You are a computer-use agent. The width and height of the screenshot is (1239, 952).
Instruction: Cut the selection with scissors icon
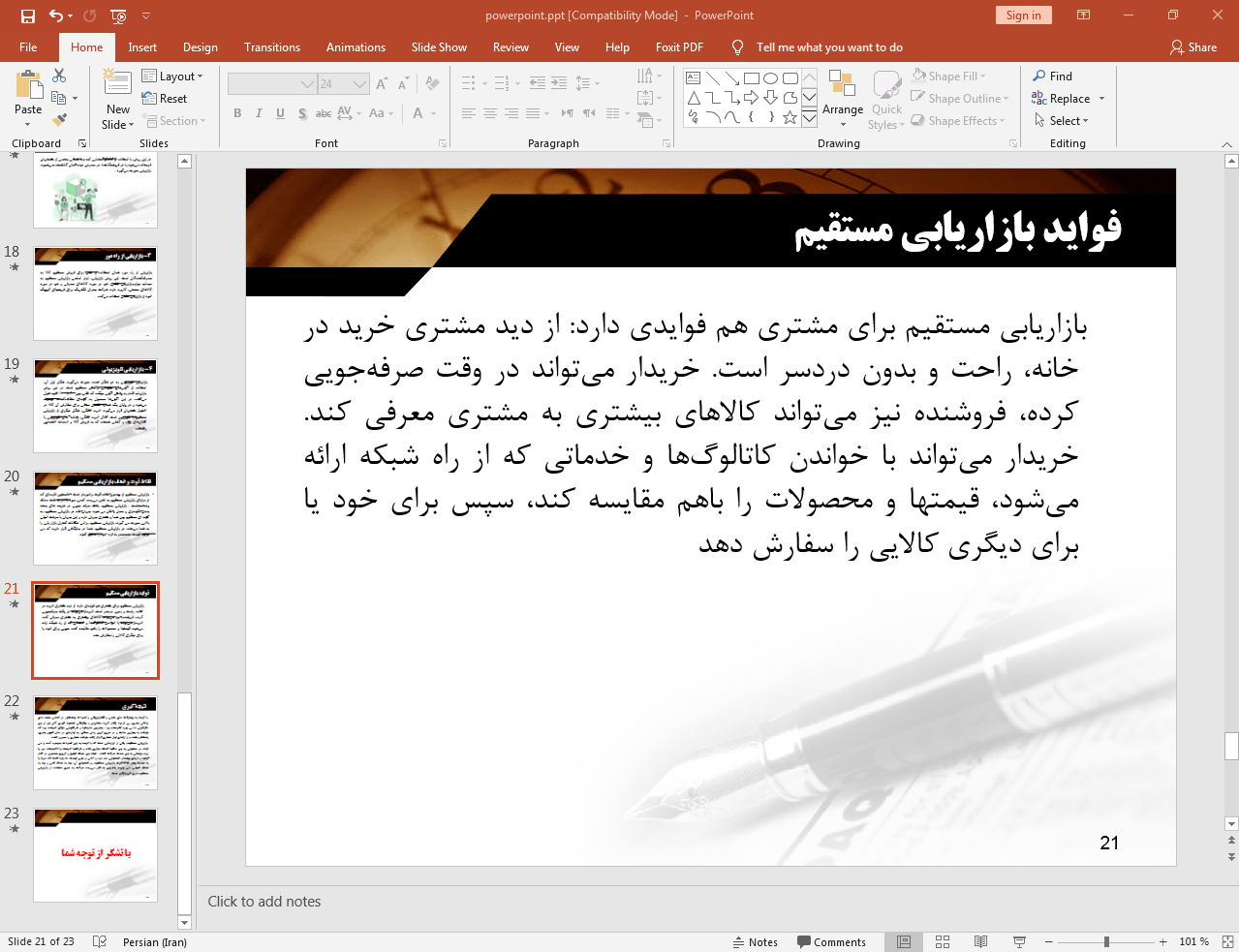point(59,76)
